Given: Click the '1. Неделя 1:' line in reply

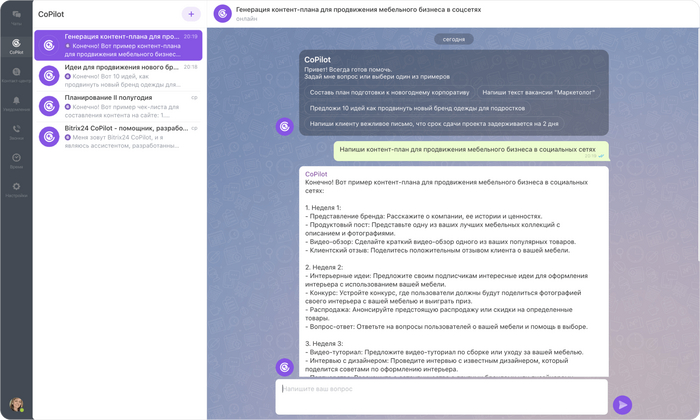Looking at the screenshot, I should coord(323,208).
